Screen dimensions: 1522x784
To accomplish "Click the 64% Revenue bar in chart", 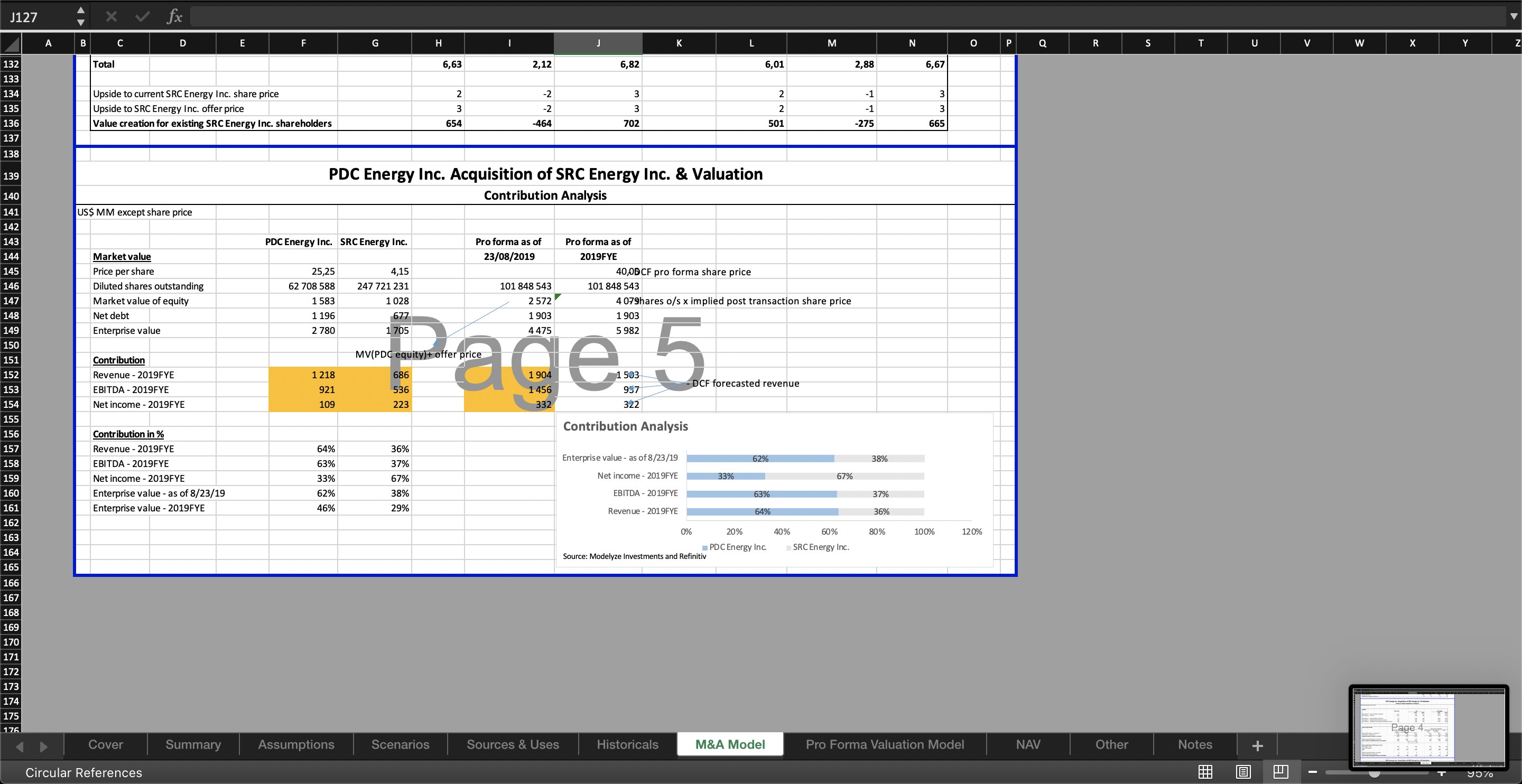I will (762, 511).
